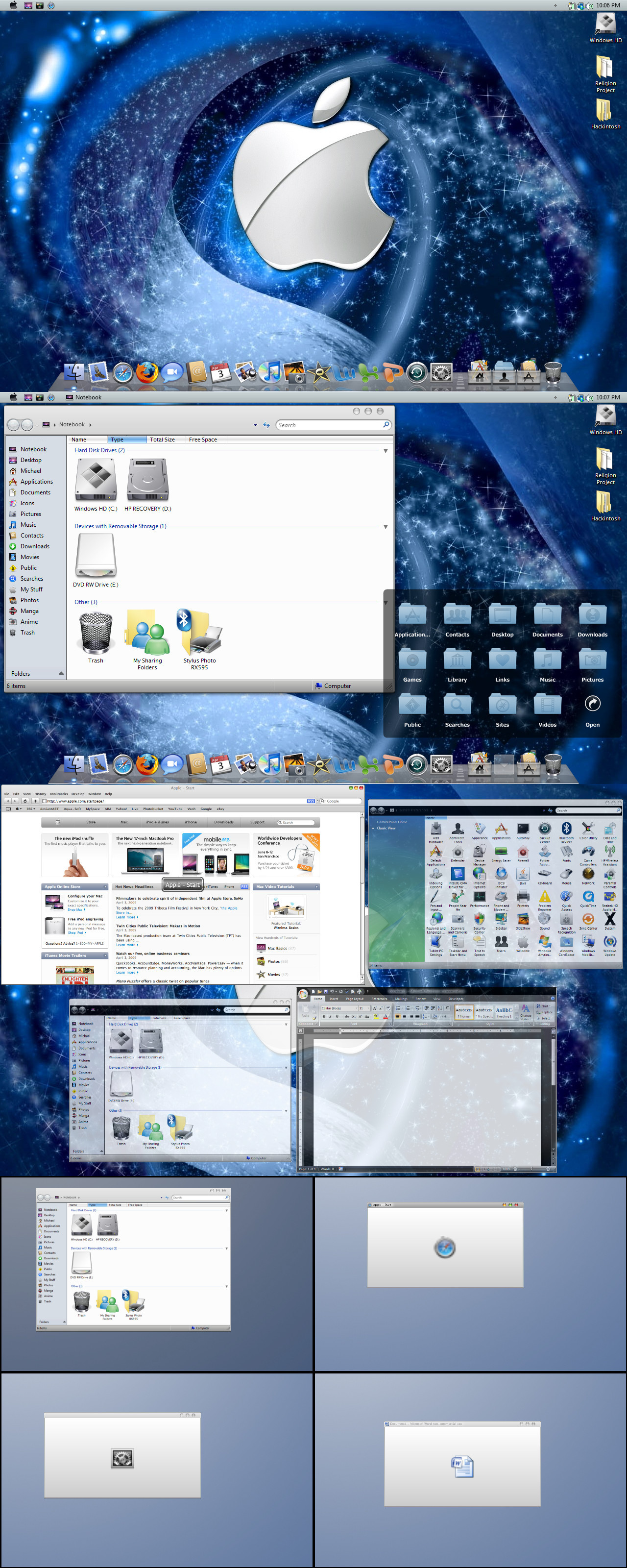The image size is (627, 1568).
Task: Open Safari search engine dropdown beside Google field
Action: tap(323, 801)
